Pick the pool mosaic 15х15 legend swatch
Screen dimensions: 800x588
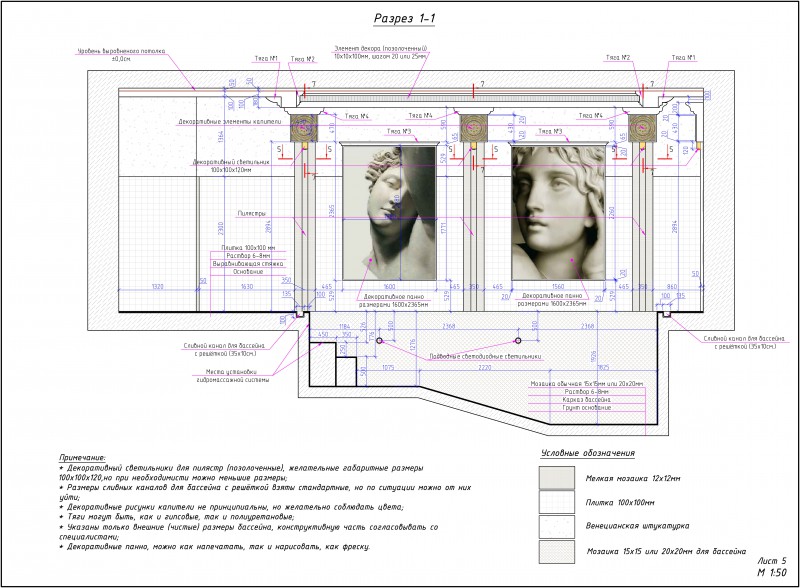point(557,552)
